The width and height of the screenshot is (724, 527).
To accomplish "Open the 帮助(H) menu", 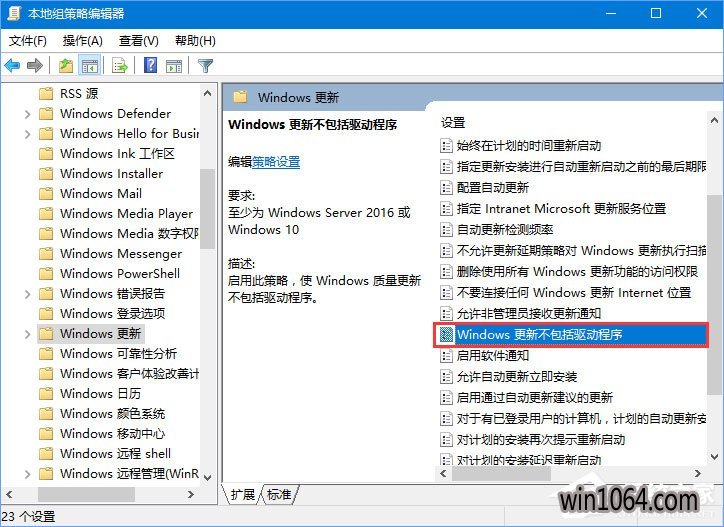I will [x=195, y=41].
